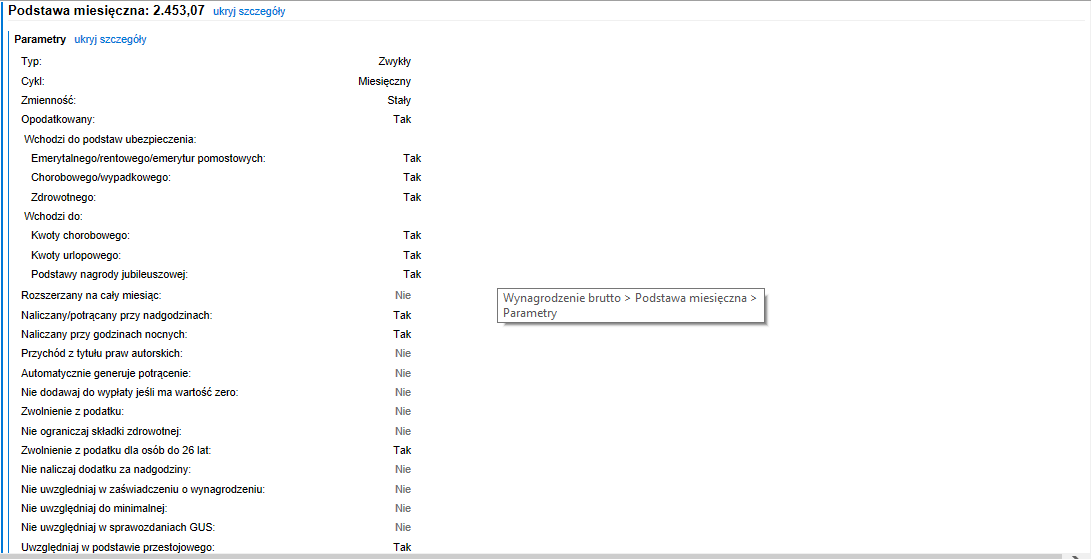Toggle Kwoty chorobowego Tak value
Screen dimensions: 1091x559
(412, 235)
